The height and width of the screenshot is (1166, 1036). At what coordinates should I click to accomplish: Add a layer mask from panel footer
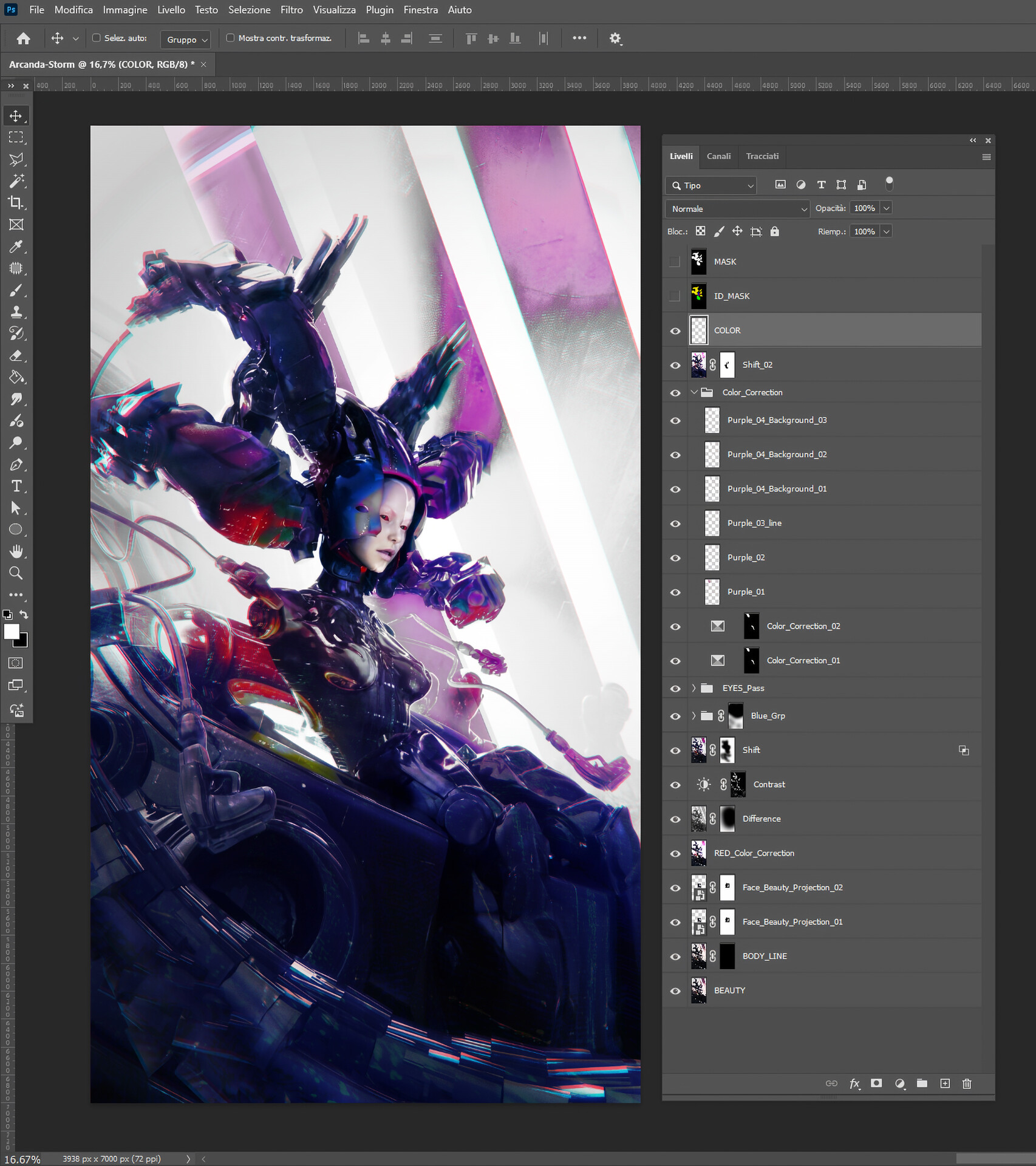pos(876,1083)
